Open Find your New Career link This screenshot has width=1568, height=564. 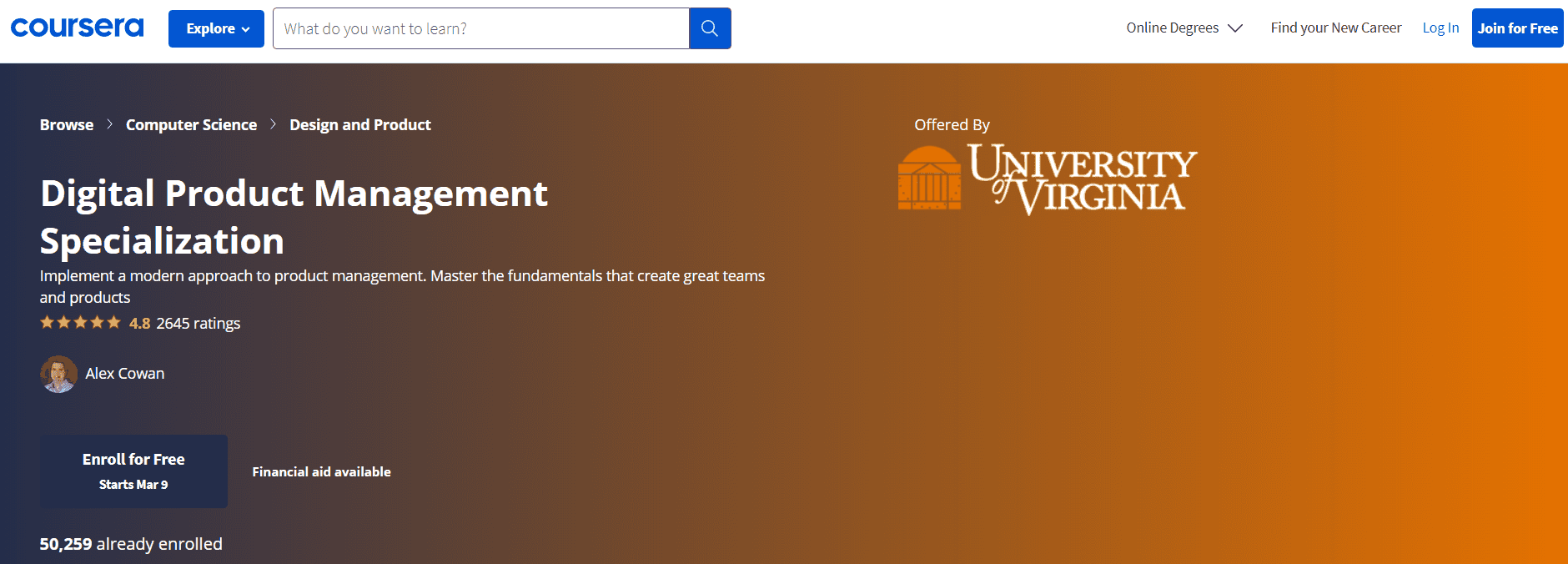tap(1336, 28)
